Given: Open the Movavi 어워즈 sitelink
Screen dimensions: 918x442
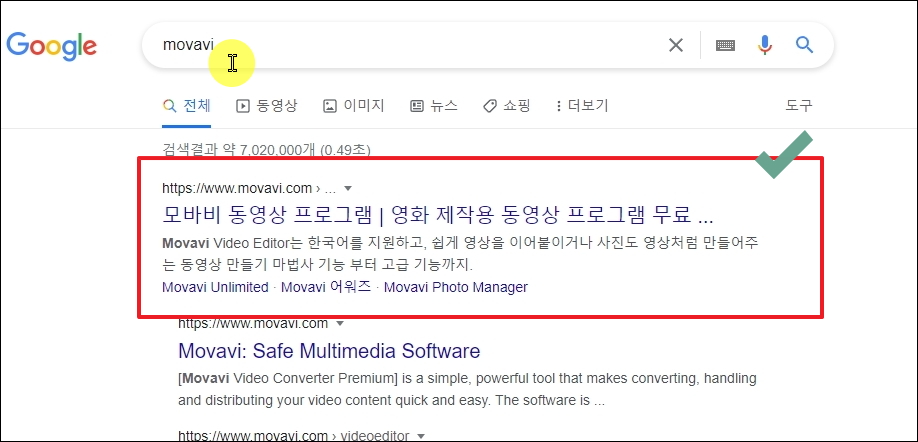Looking at the screenshot, I should pos(326,287).
